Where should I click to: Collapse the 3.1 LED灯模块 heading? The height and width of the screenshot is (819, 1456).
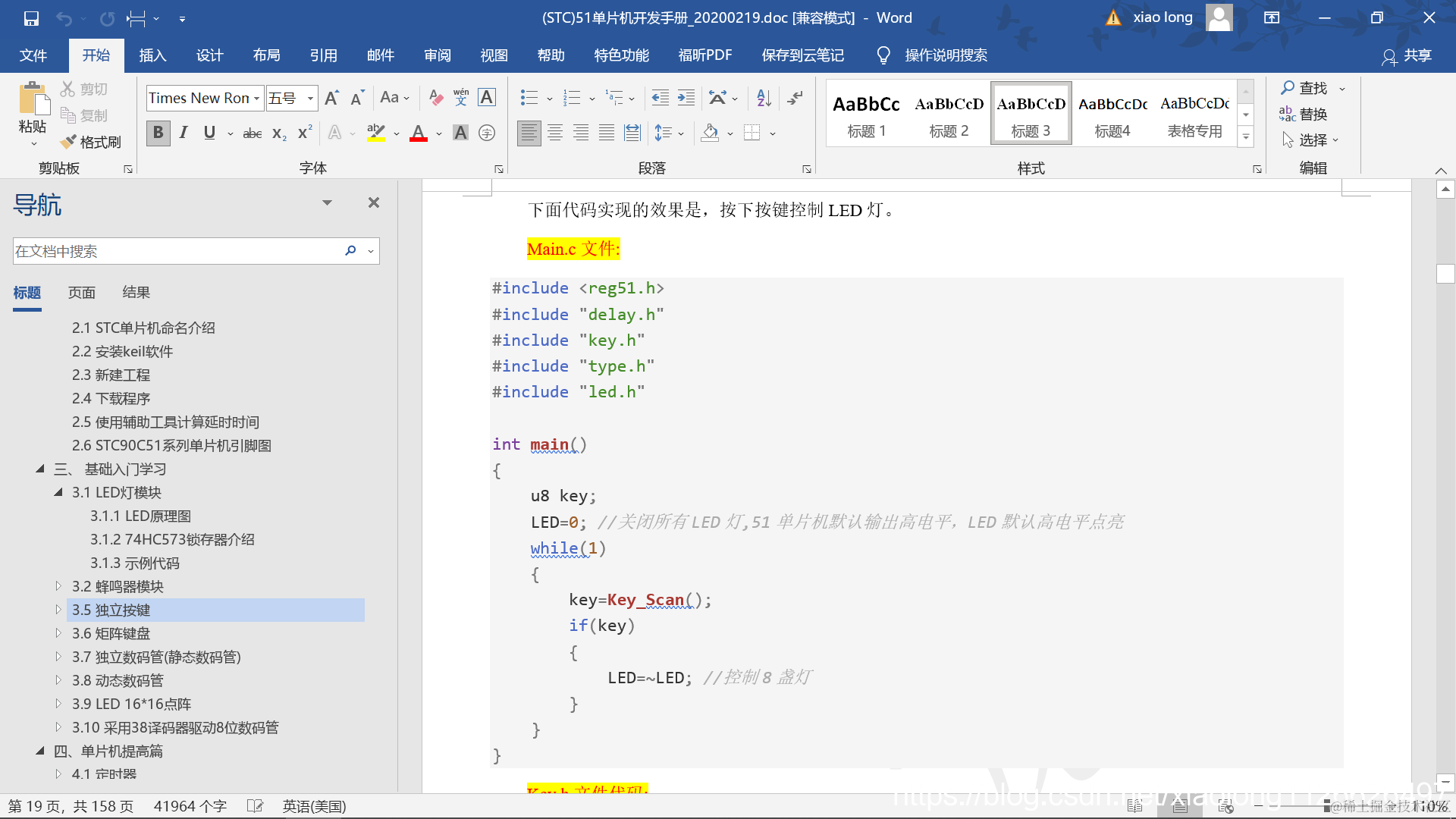tap(58, 492)
